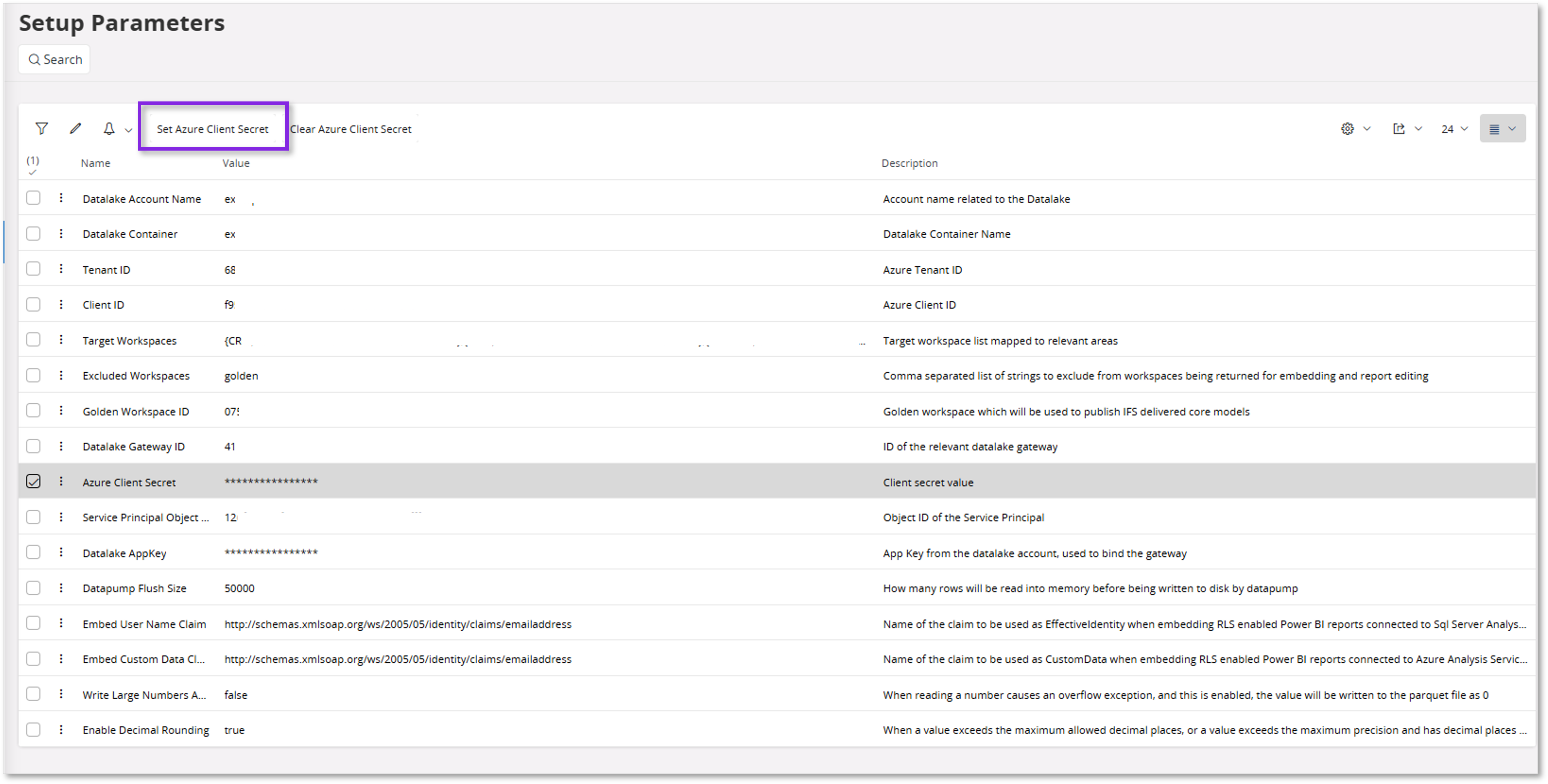
Task: Open row menu for Target Workspaces
Action: [x=61, y=340]
